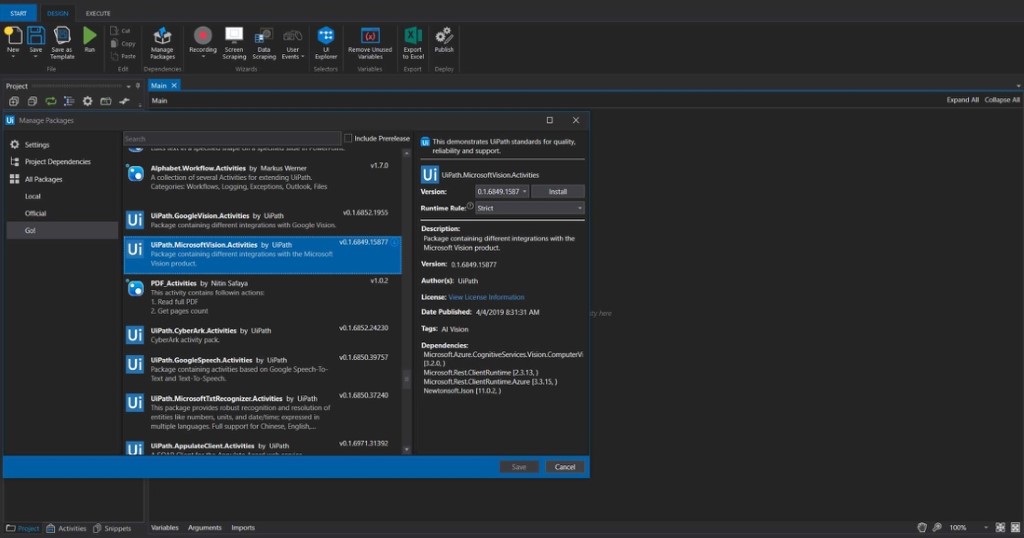
Task: Click the Paste icon in Edit group
Action: coord(114,56)
